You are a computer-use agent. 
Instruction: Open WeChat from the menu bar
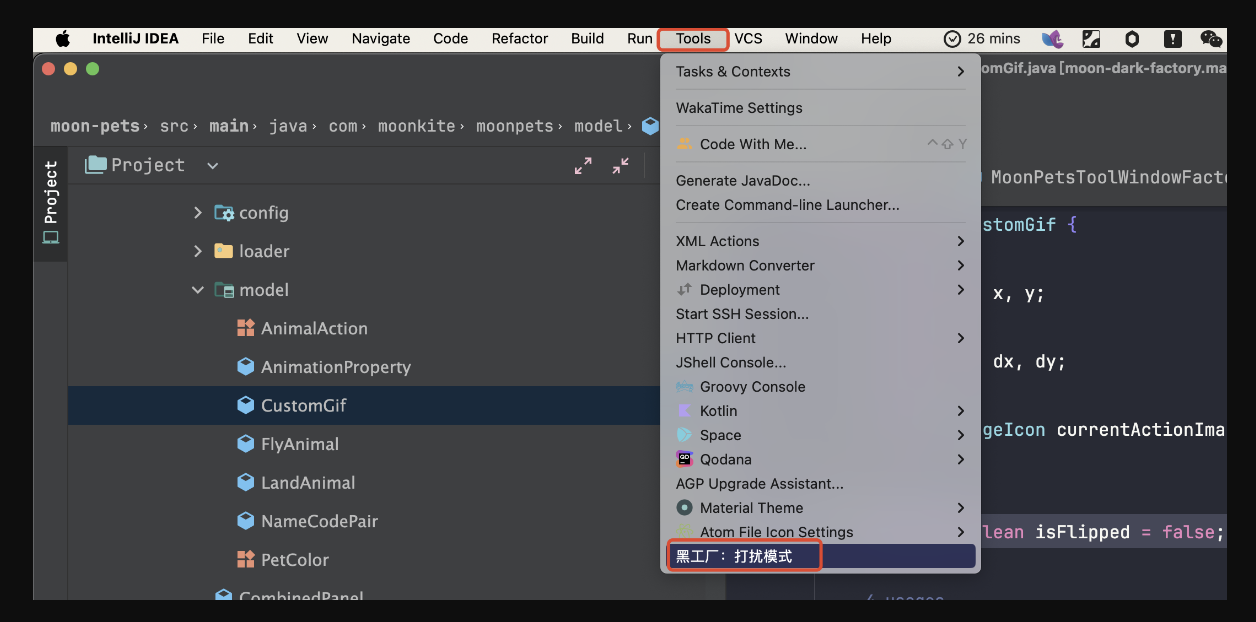(x=1211, y=39)
